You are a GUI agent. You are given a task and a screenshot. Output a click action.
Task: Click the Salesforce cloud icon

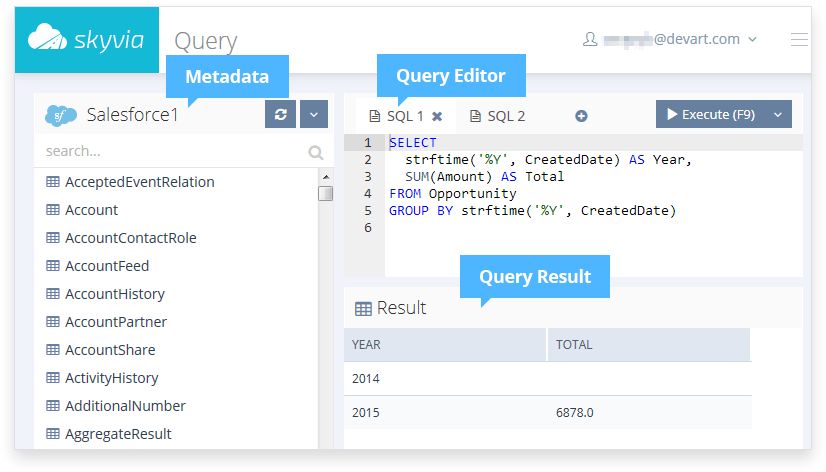(x=61, y=115)
